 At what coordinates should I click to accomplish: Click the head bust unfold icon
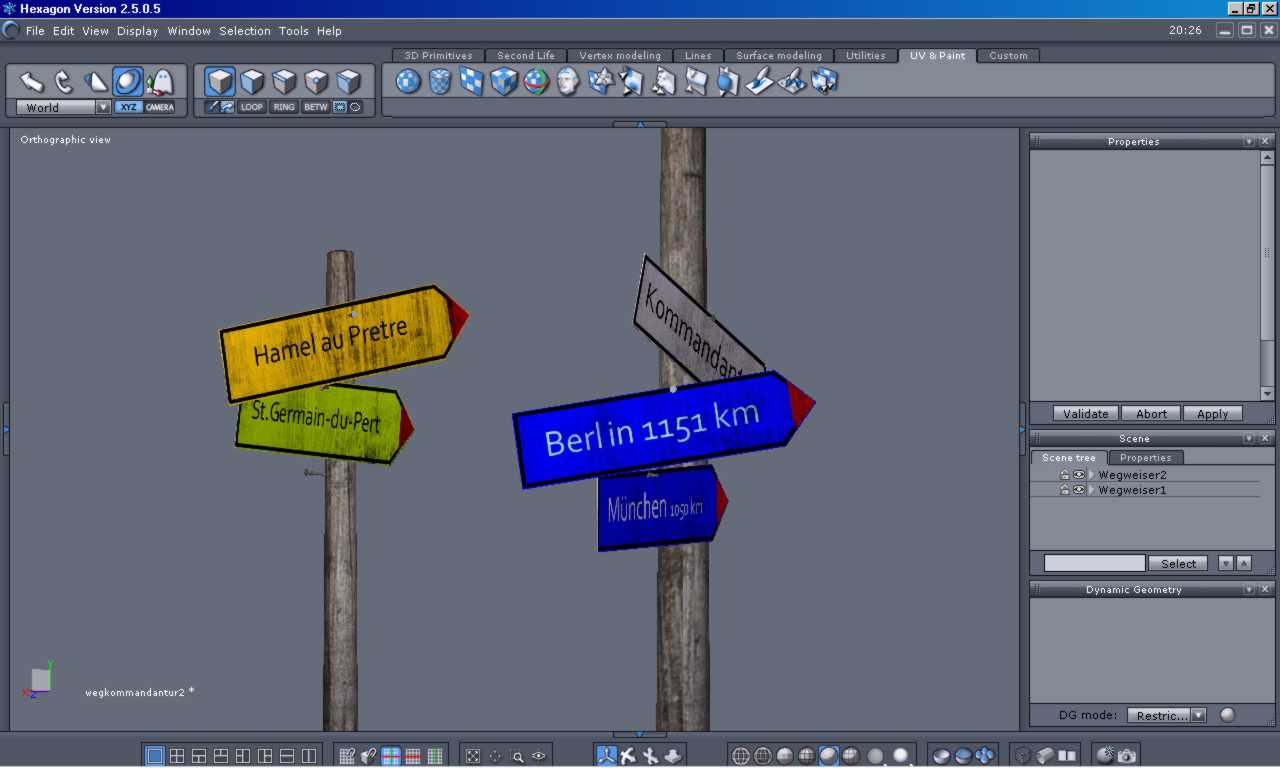(x=568, y=81)
